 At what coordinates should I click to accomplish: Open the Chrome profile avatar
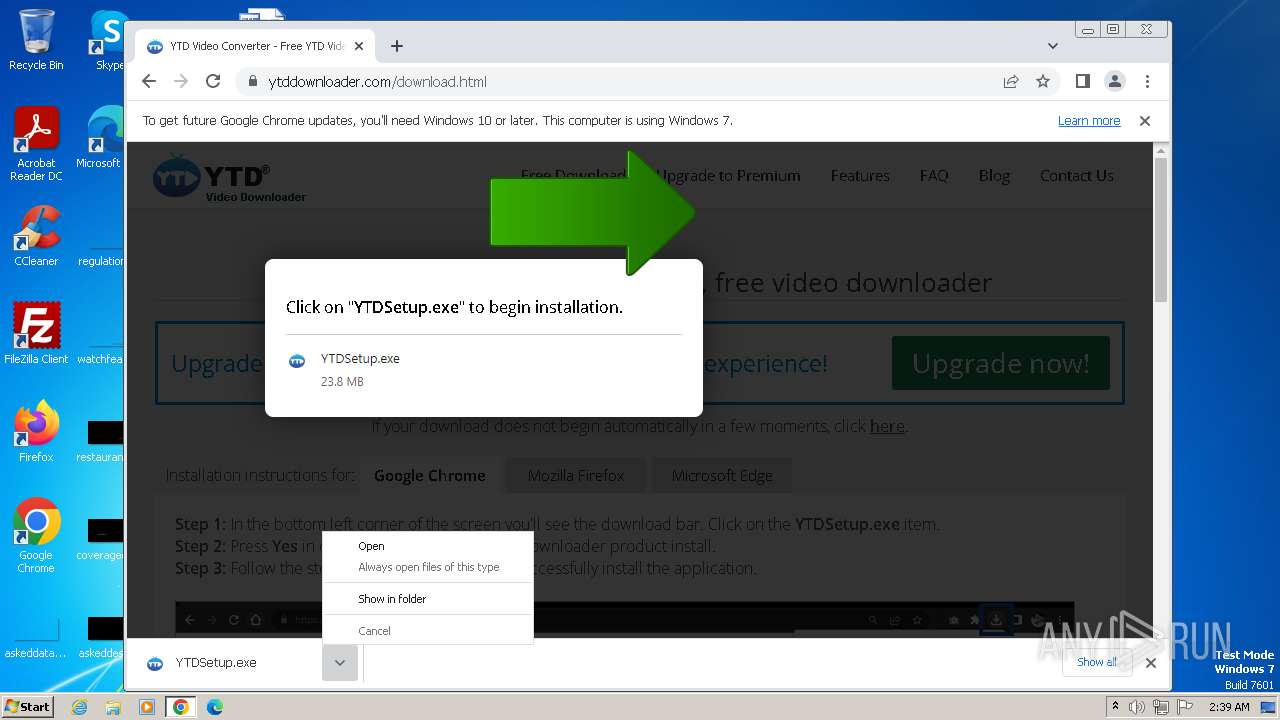pyautogui.click(x=1114, y=81)
